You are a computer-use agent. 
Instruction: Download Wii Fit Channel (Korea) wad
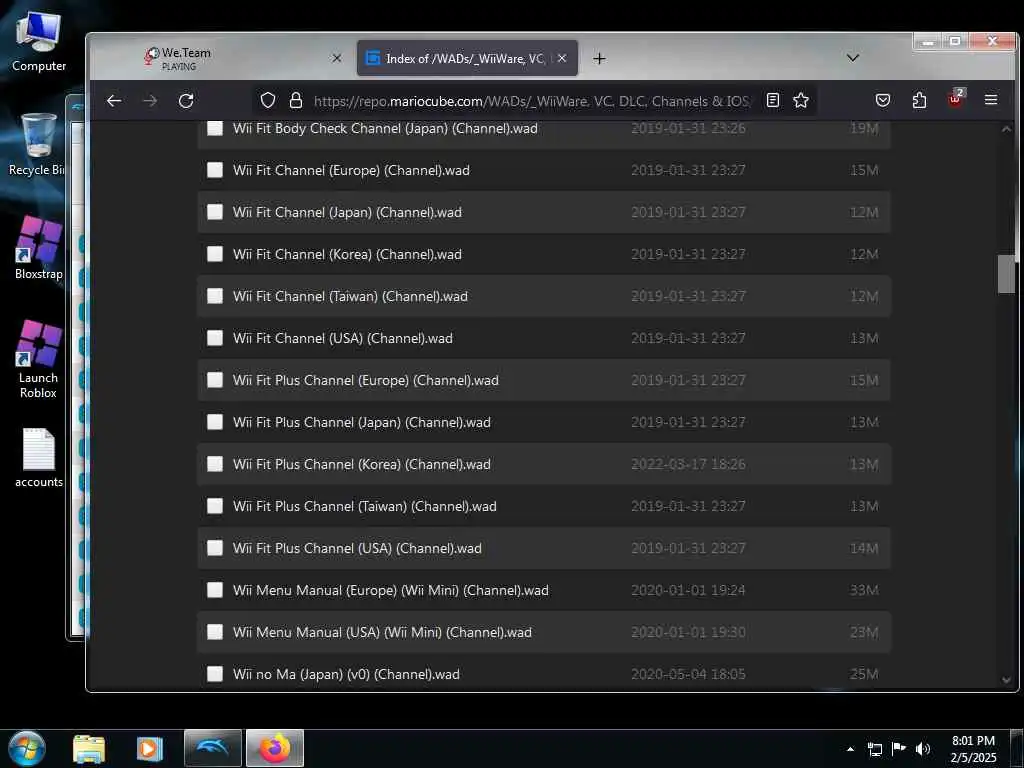point(347,254)
